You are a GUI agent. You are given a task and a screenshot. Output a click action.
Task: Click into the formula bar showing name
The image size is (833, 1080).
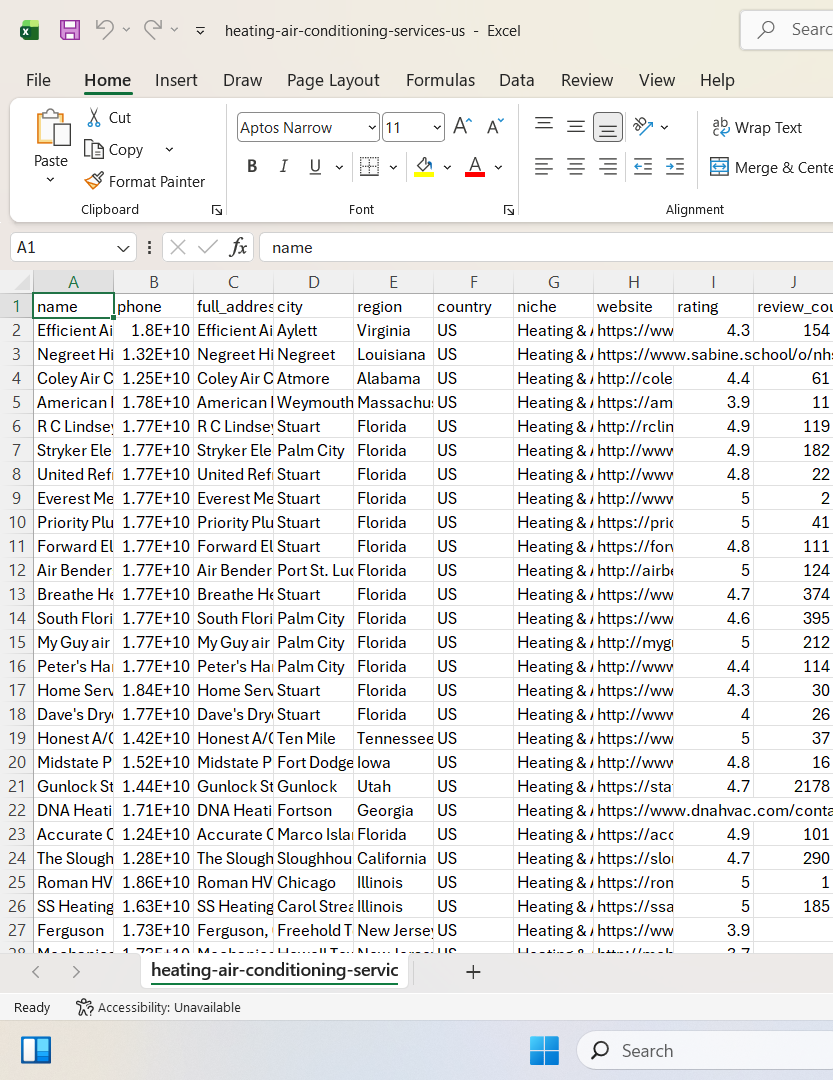pyautogui.click(x=546, y=247)
